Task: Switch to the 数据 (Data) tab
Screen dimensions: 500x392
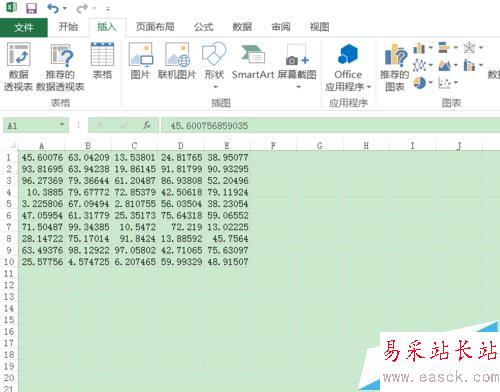Action: pyautogui.click(x=242, y=27)
